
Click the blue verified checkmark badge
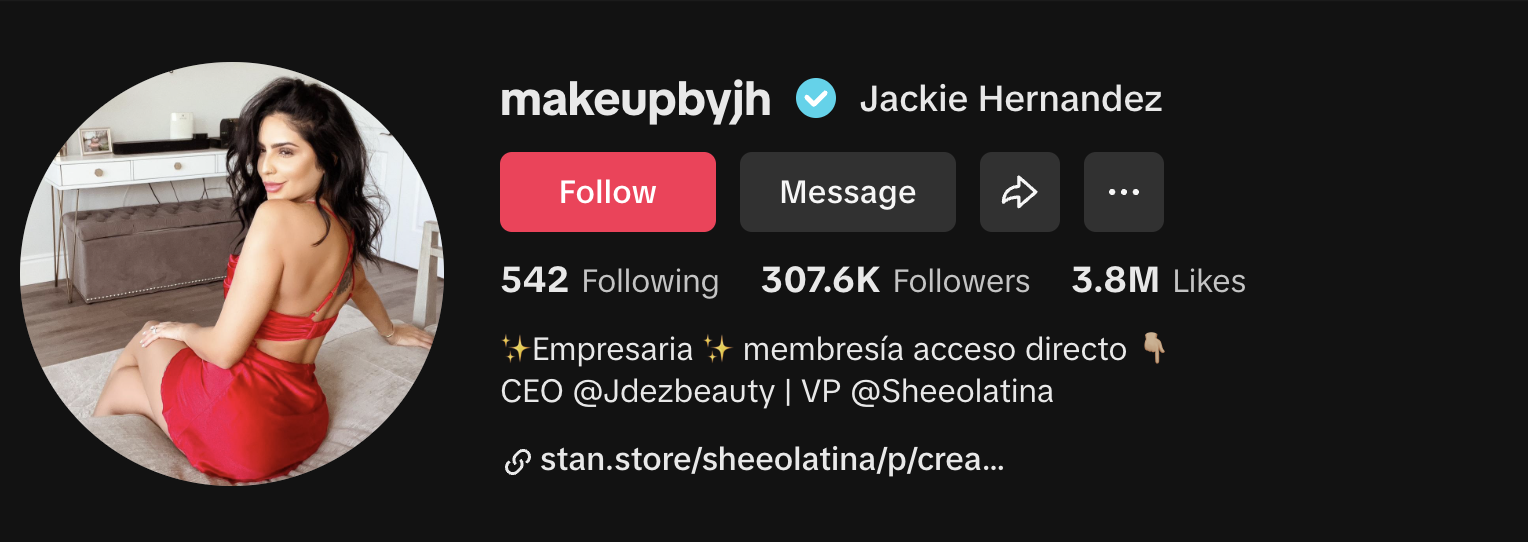pos(815,99)
